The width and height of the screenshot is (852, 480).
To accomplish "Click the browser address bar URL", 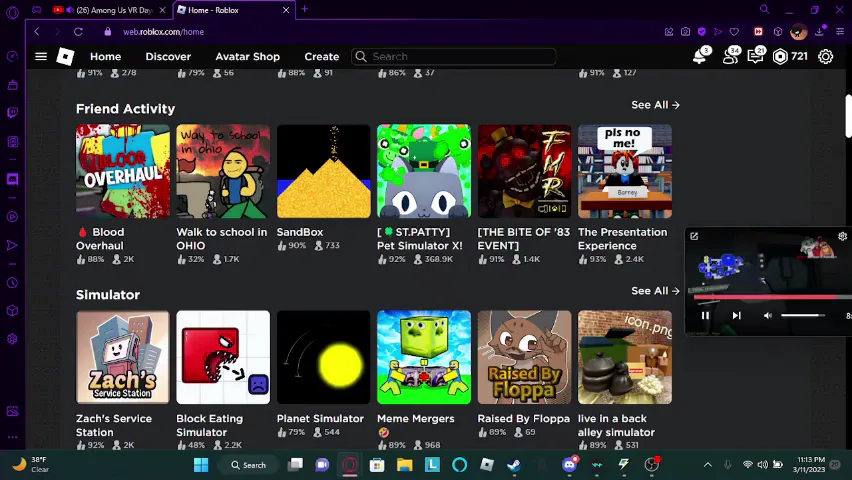I will click(x=164, y=32).
